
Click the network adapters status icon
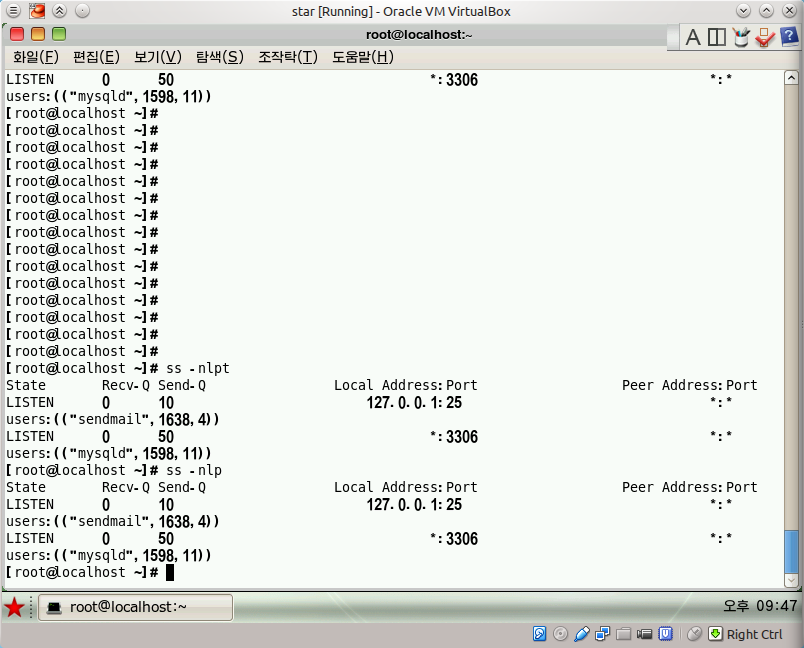(x=602, y=634)
